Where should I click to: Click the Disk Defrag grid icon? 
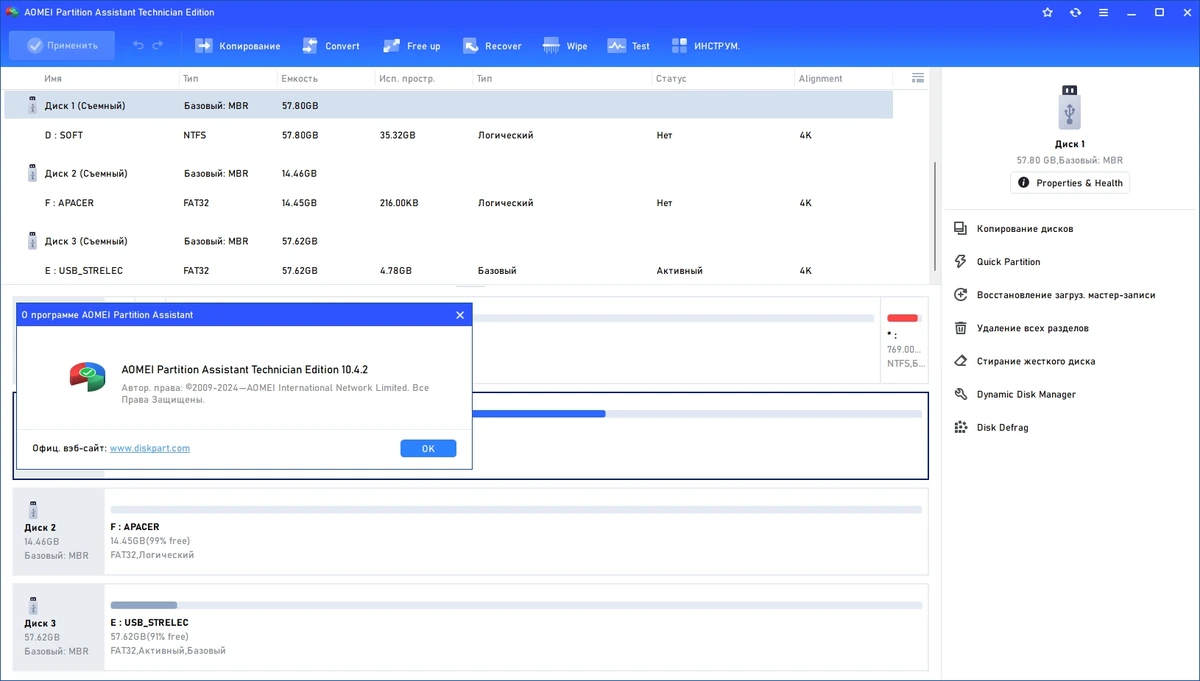960,427
